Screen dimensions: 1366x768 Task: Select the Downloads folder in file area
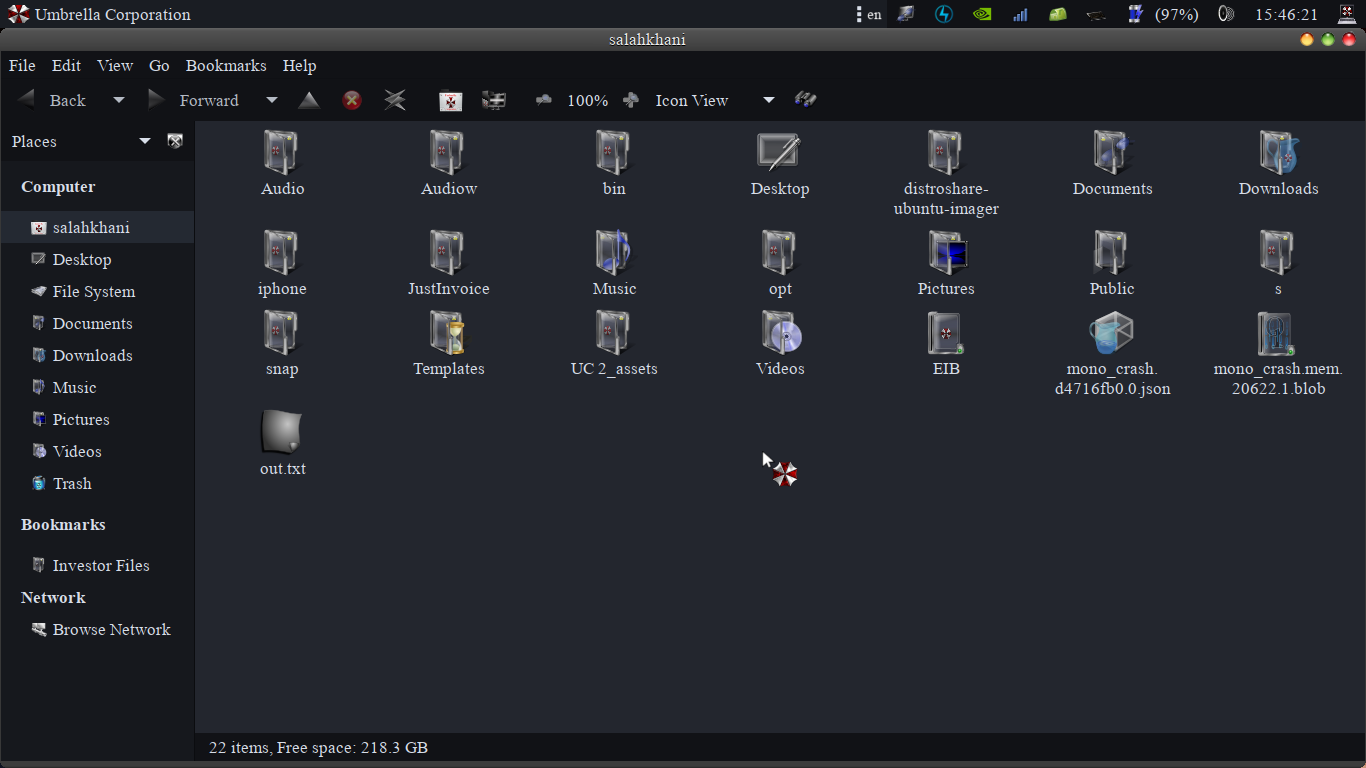coord(1278,164)
